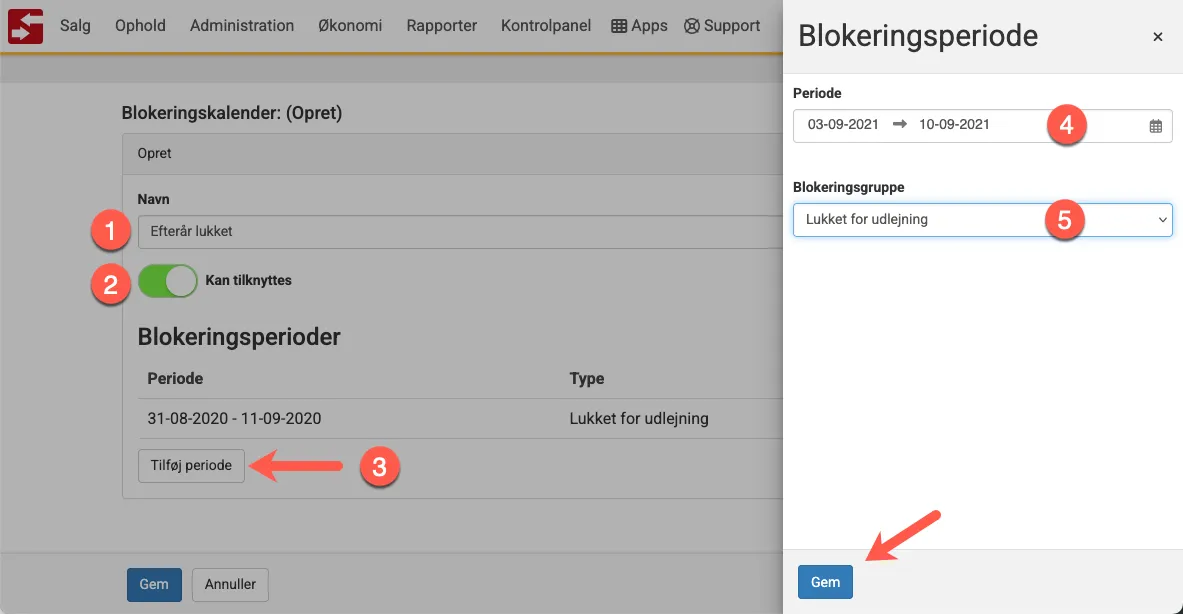The width and height of the screenshot is (1183, 614).
Task: Click the calendar icon in Periode field
Action: pyautogui.click(x=1155, y=126)
